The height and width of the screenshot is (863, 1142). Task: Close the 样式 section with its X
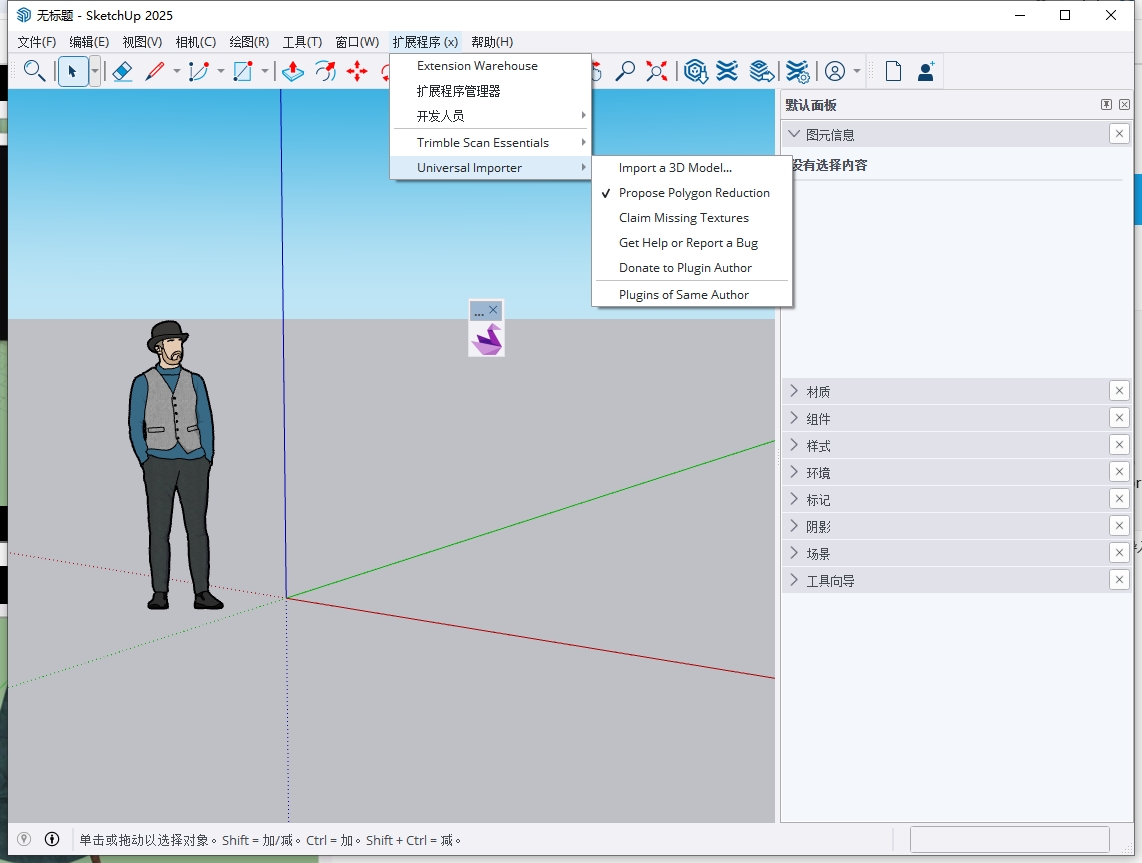click(x=1119, y=444)
